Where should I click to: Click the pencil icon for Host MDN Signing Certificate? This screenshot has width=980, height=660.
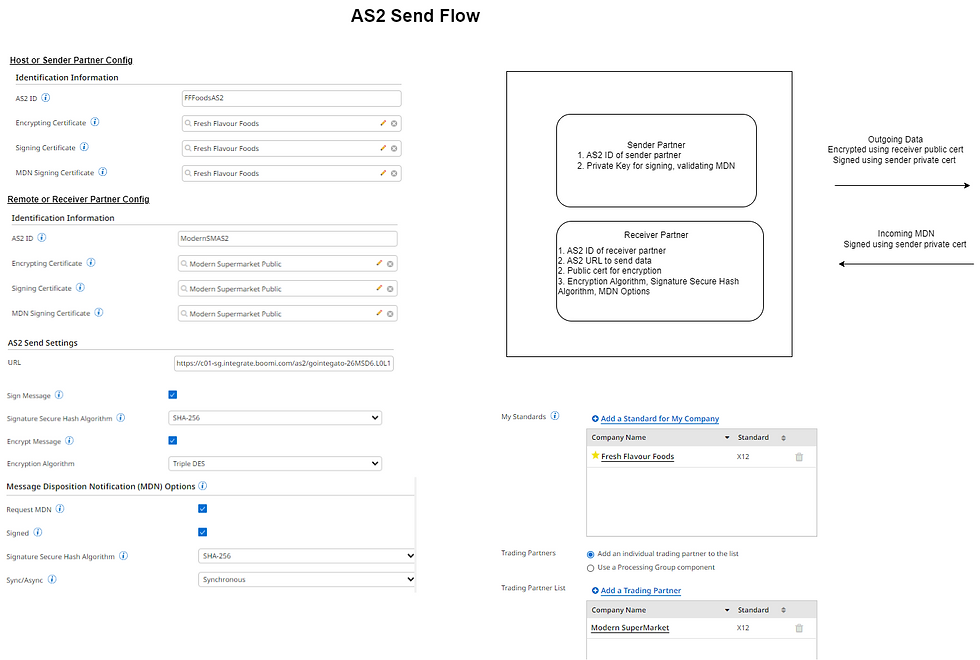(383, 173)
